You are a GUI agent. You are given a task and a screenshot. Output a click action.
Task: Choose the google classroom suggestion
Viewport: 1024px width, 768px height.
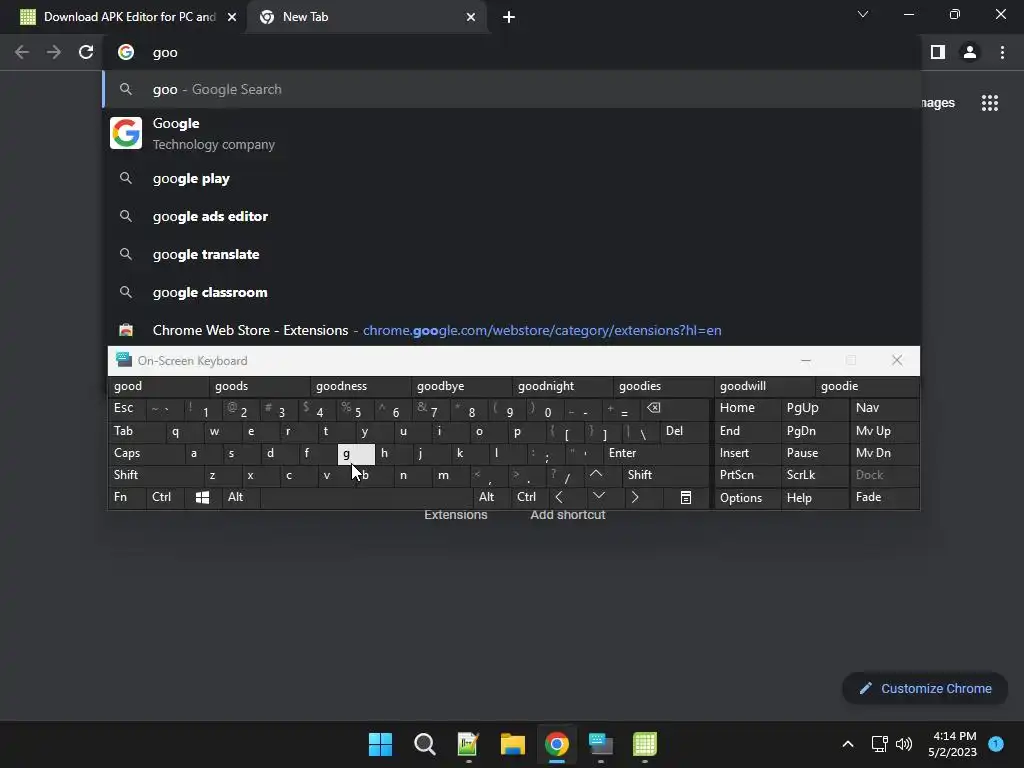(513, 292)
